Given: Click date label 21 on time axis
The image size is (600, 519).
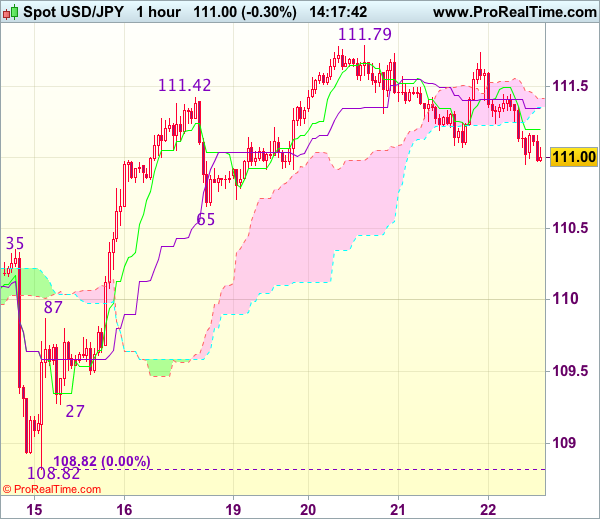Looking at the screenshot, I should [x=398, y=510].
